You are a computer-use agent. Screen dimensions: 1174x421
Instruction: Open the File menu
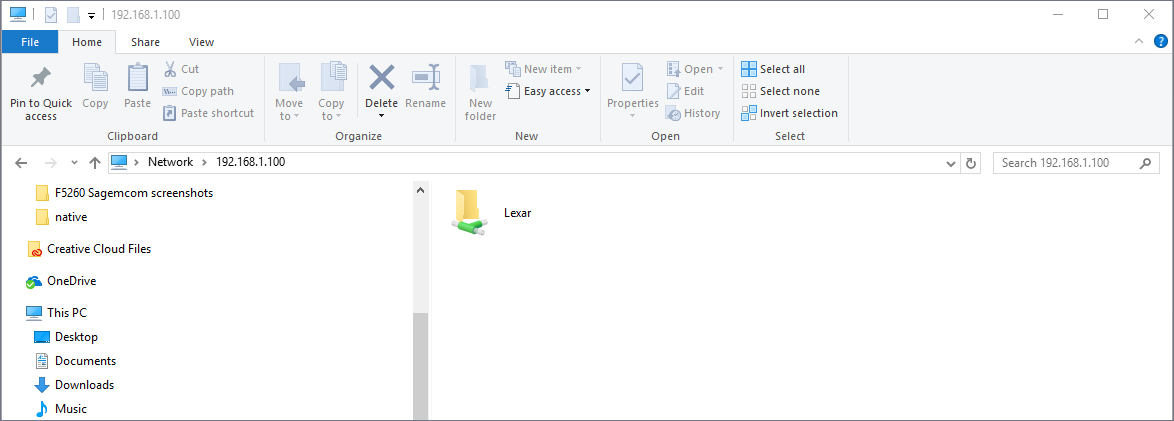click(x=30, y=42)
